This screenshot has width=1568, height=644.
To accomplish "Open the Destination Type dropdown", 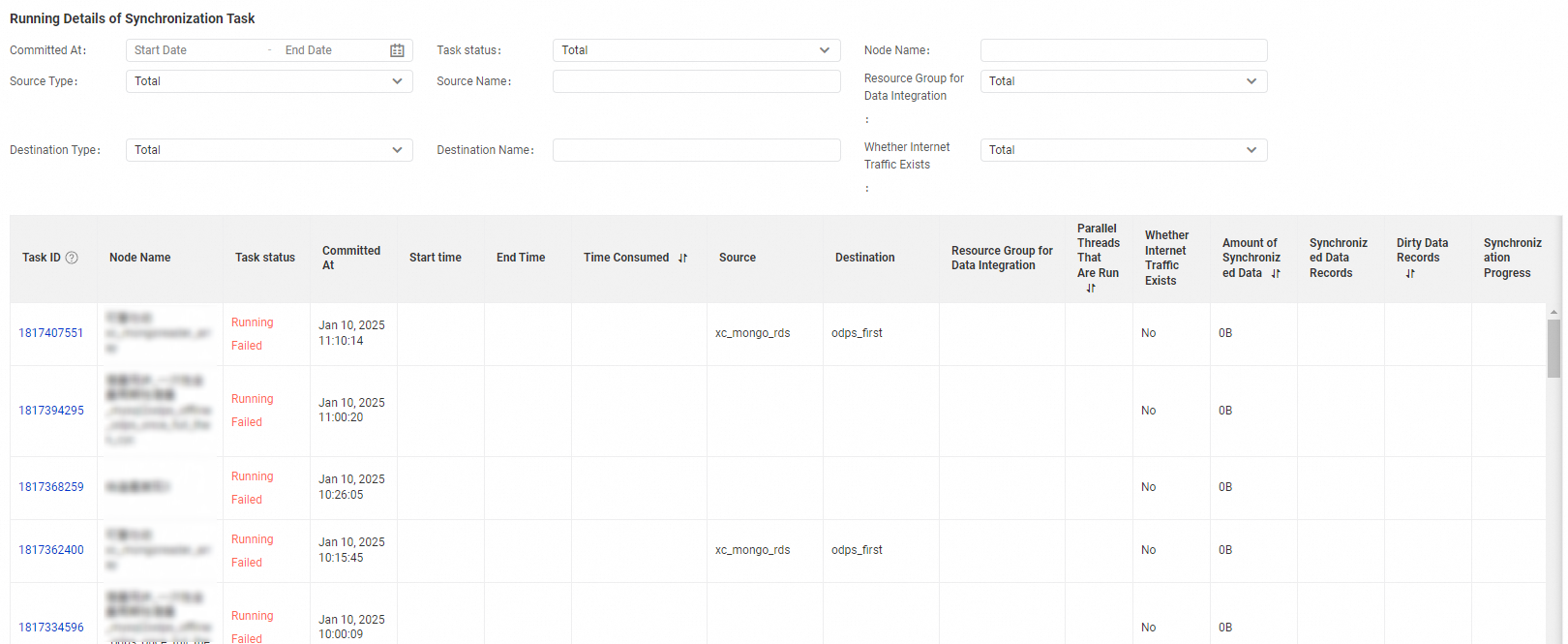I will [269, 150].
